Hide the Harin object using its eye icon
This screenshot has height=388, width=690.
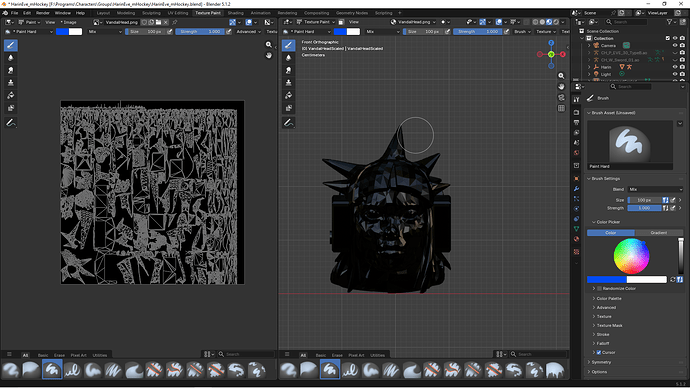[675, 67]
